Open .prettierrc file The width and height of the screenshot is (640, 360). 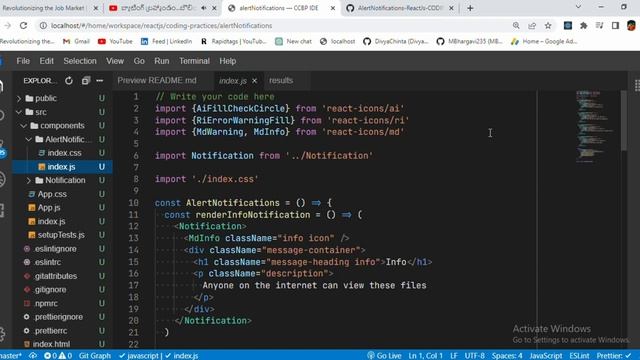tap(51, 331)
